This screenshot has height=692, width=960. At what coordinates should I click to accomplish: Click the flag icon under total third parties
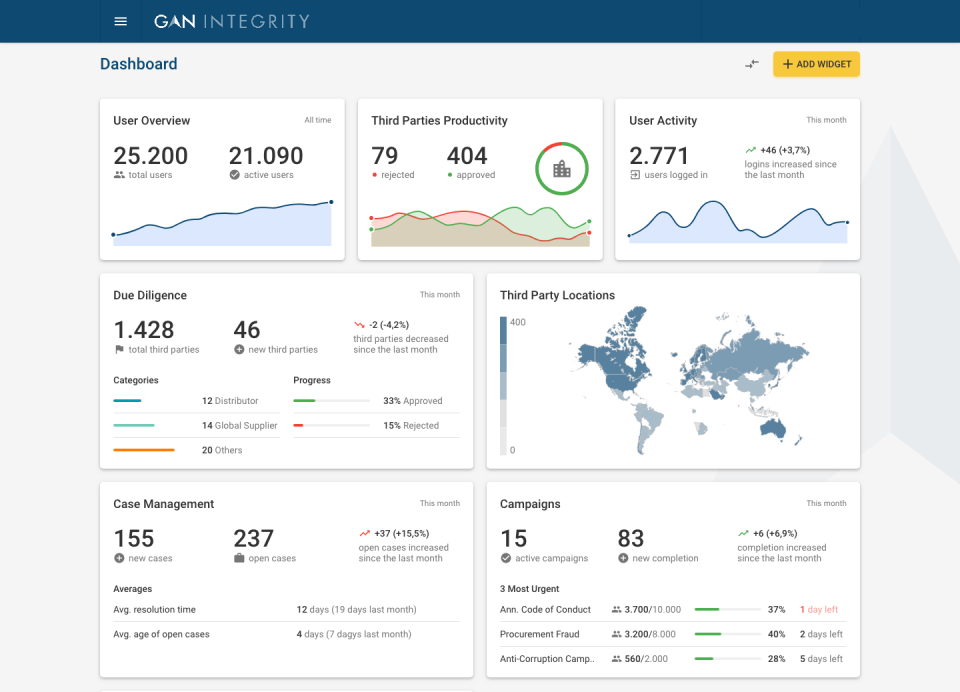click(119, 350)
